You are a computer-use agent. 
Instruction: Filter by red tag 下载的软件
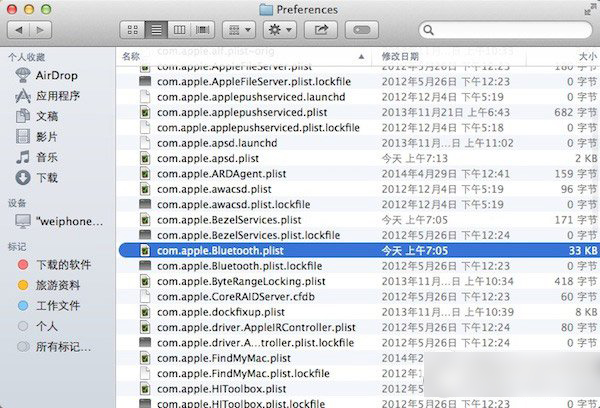pyautogui.click(x=54, y=264)
